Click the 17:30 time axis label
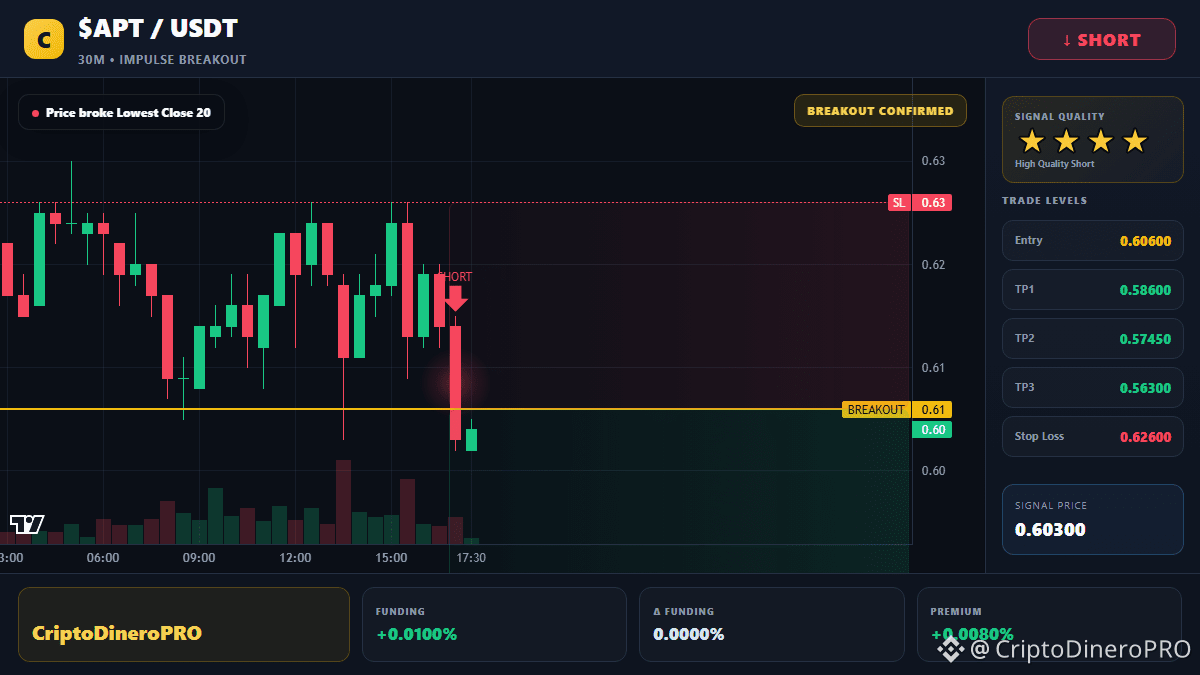 [471, 558]
